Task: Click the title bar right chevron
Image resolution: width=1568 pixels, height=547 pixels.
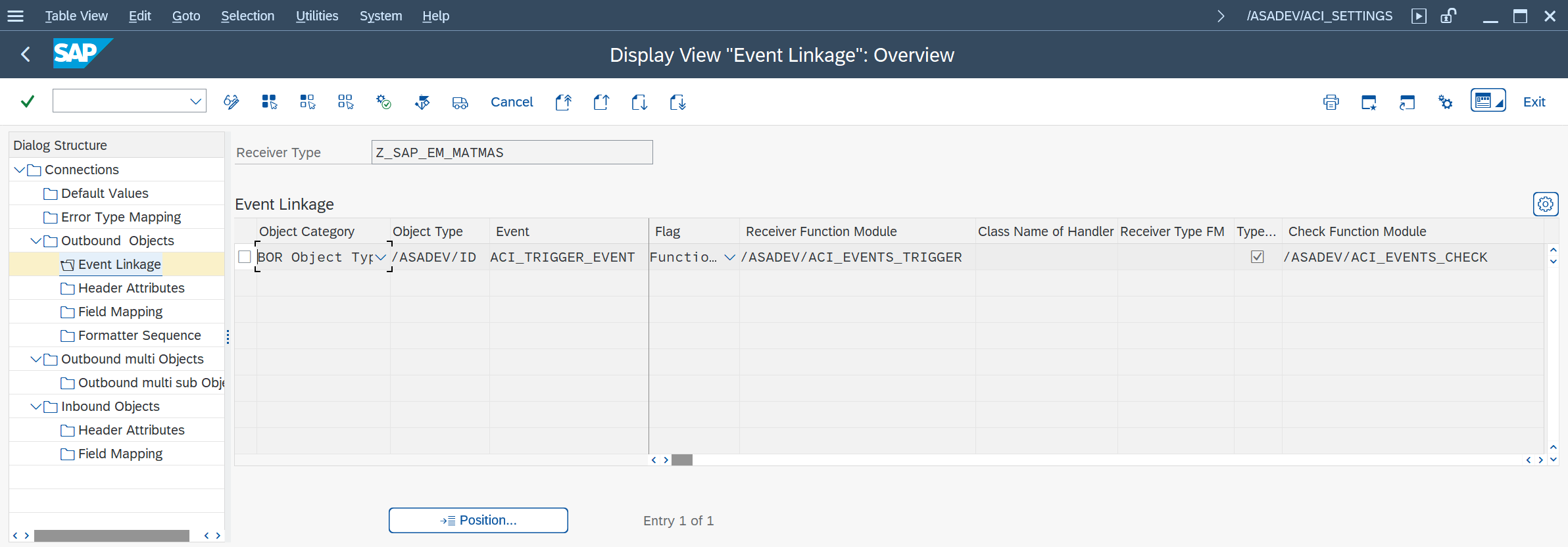Action: tap(1221, 16)
